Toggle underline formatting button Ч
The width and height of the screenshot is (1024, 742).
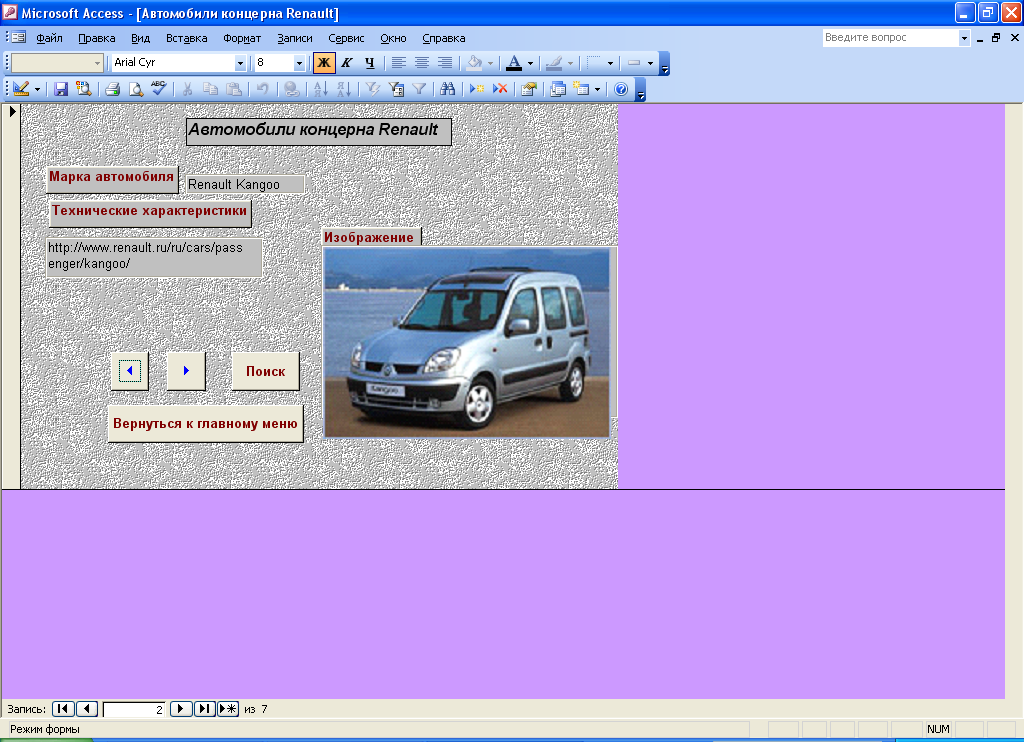[x=370, y=63]
